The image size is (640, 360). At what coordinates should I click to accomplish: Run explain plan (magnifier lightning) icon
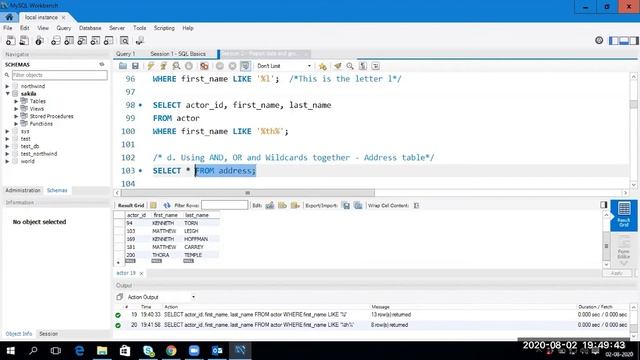(x=176, y=66)
